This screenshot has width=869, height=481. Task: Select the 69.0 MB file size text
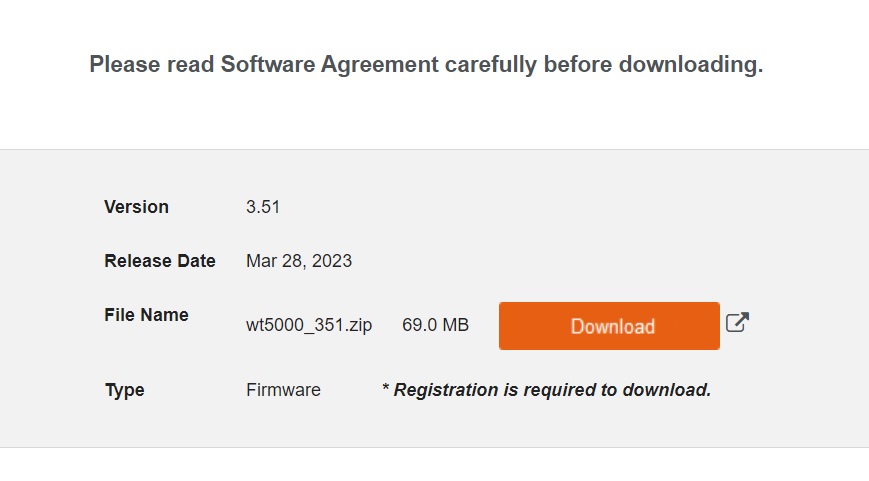click(x=435, y=325)
